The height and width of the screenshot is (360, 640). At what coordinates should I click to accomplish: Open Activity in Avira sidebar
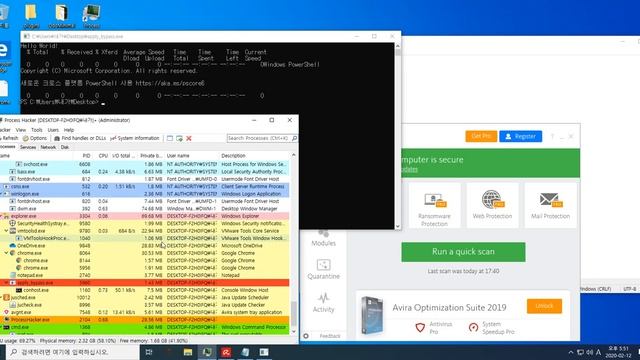324,302
